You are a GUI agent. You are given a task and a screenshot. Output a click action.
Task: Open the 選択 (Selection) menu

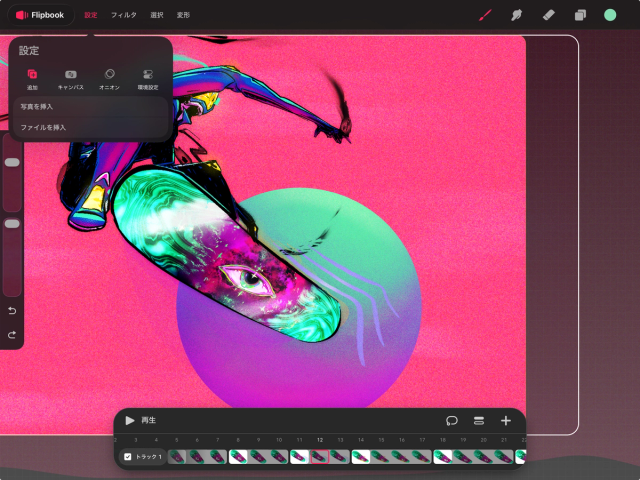(156, 15)
